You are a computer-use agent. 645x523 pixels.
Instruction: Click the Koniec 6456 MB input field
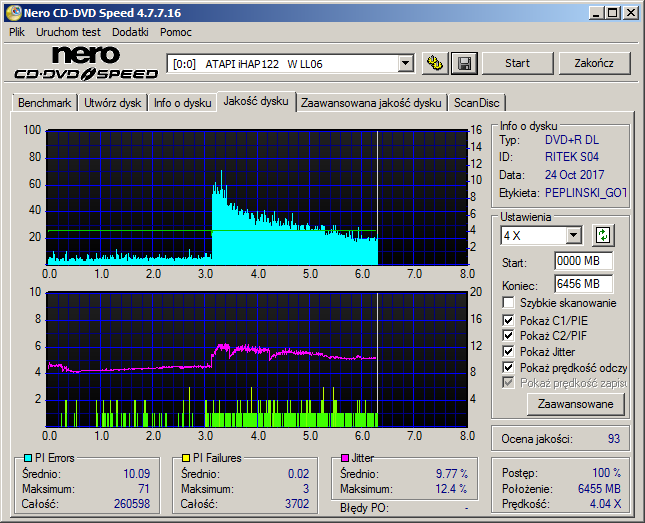(x=583, y=284)
